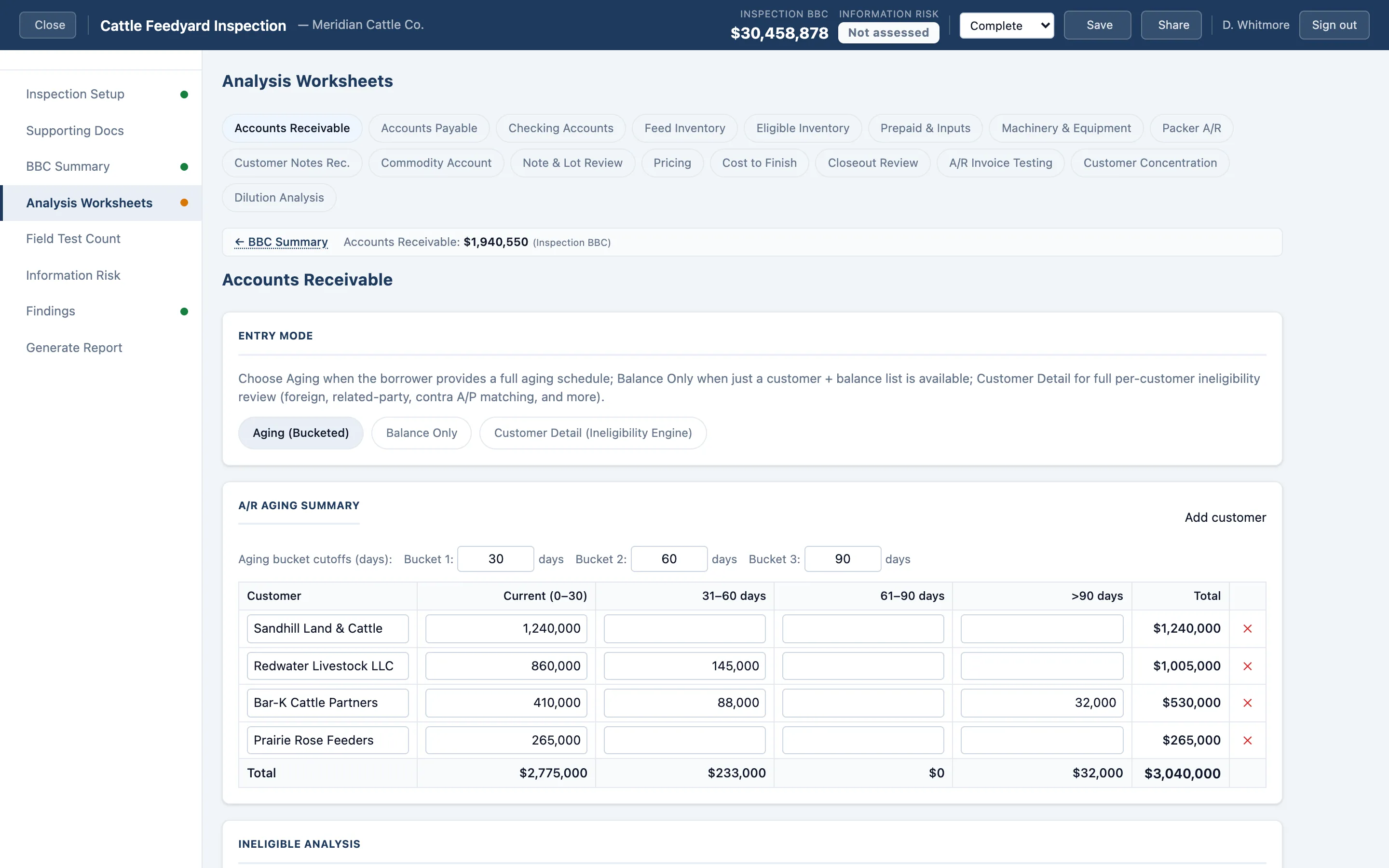The image size is (1389, 868).
Task: Switch to Customer Concentration tab
Action: tap(1150, 163)
